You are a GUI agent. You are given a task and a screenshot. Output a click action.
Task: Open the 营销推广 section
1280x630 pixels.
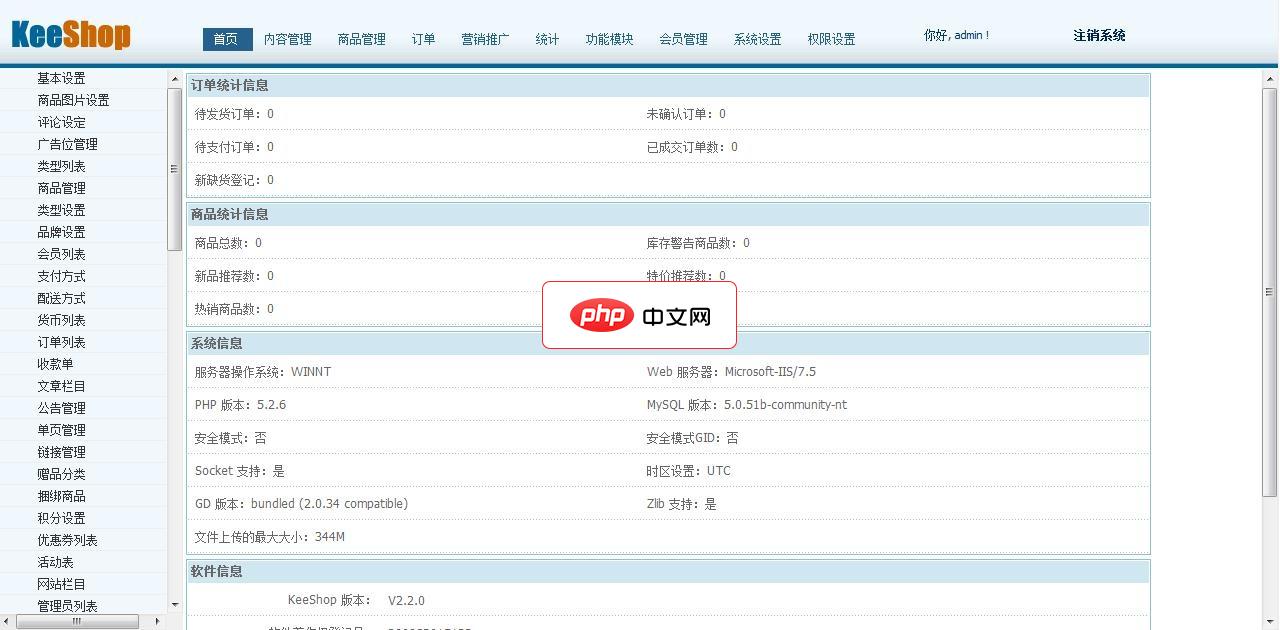[x=484, y=39]
